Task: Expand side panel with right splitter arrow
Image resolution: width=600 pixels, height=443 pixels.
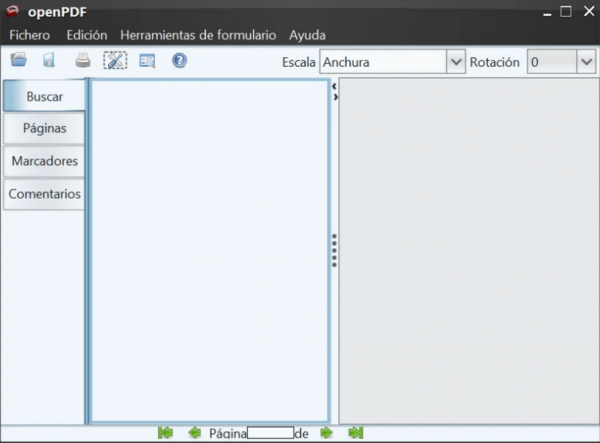Action: [335, 97]
